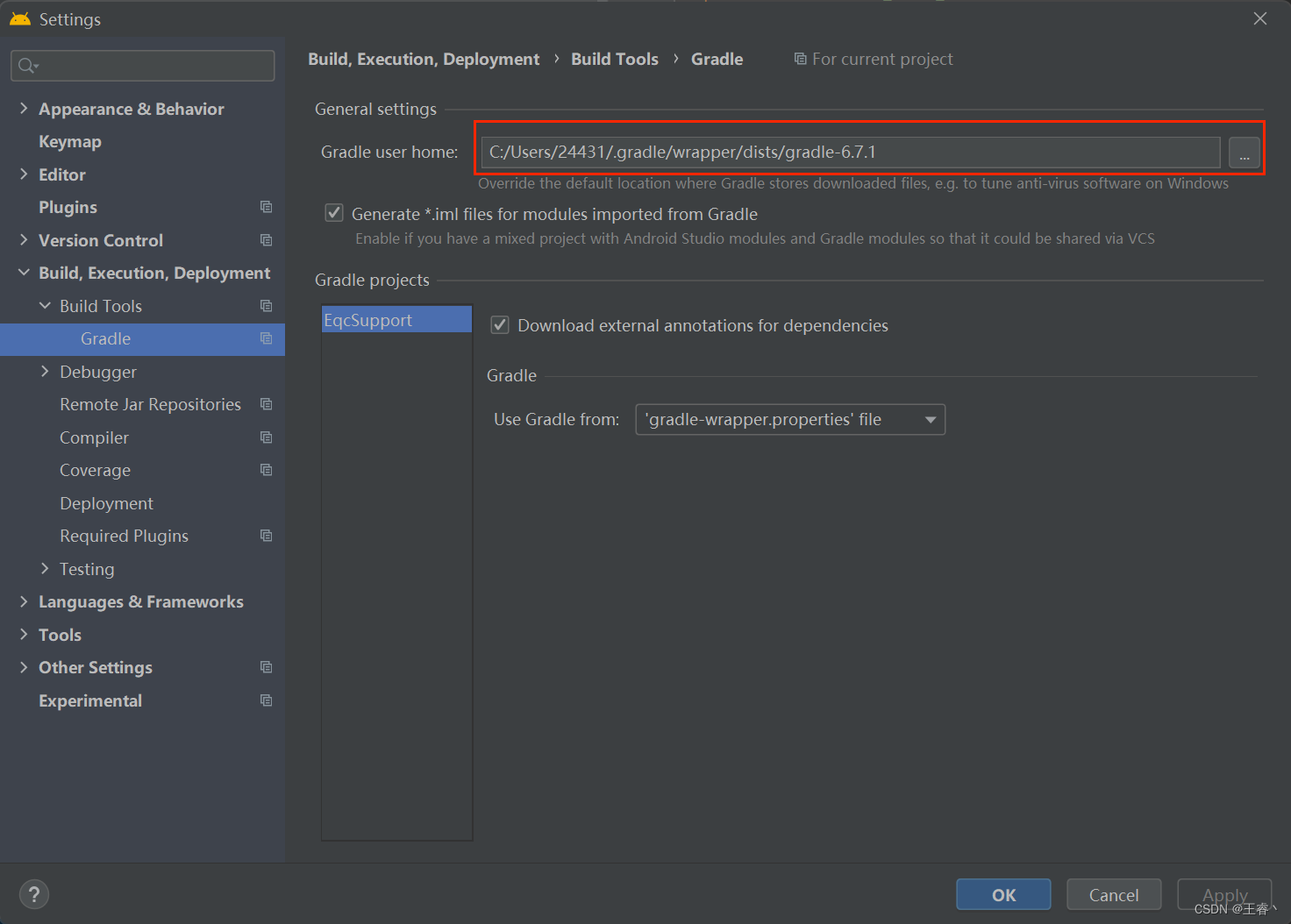Click the Build Tools breadcrumb
1291x924 pixels.
[615, 59]
